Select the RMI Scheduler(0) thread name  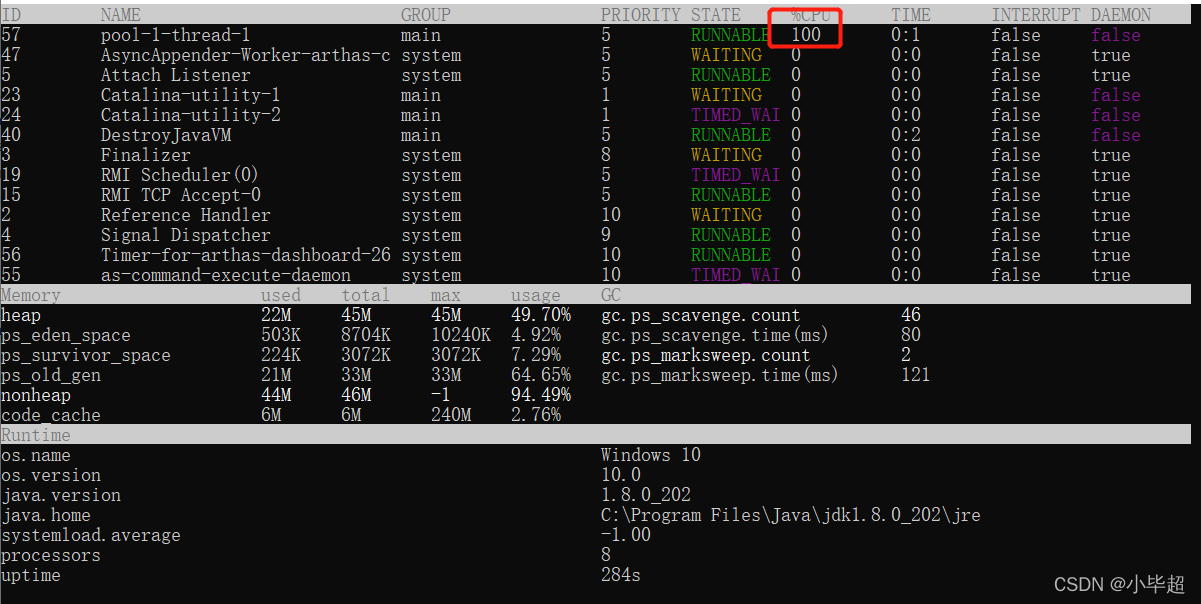click(x=180, y=175)
